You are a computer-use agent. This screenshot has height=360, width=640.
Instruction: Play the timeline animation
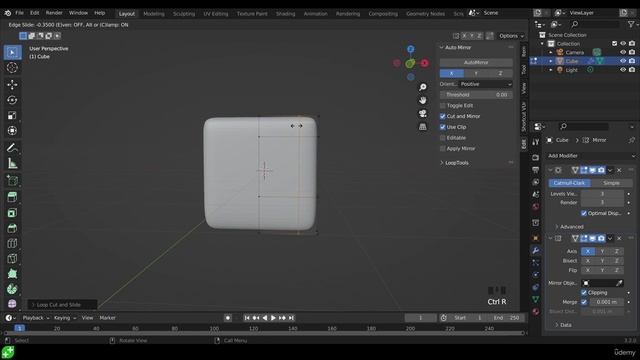(x=273, y=318)
